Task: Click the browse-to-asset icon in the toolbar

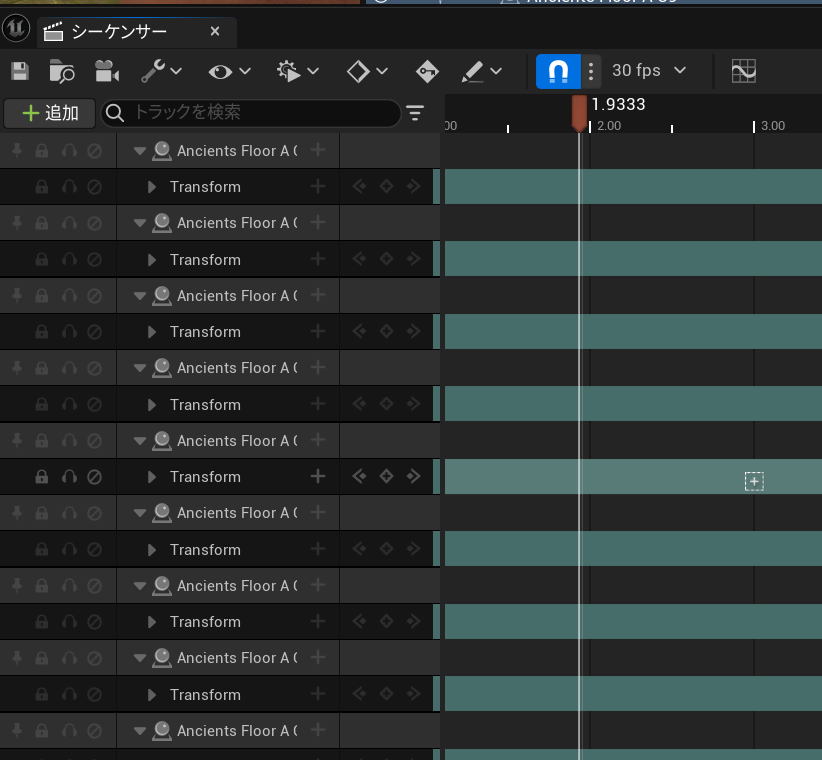Action: 60,71
